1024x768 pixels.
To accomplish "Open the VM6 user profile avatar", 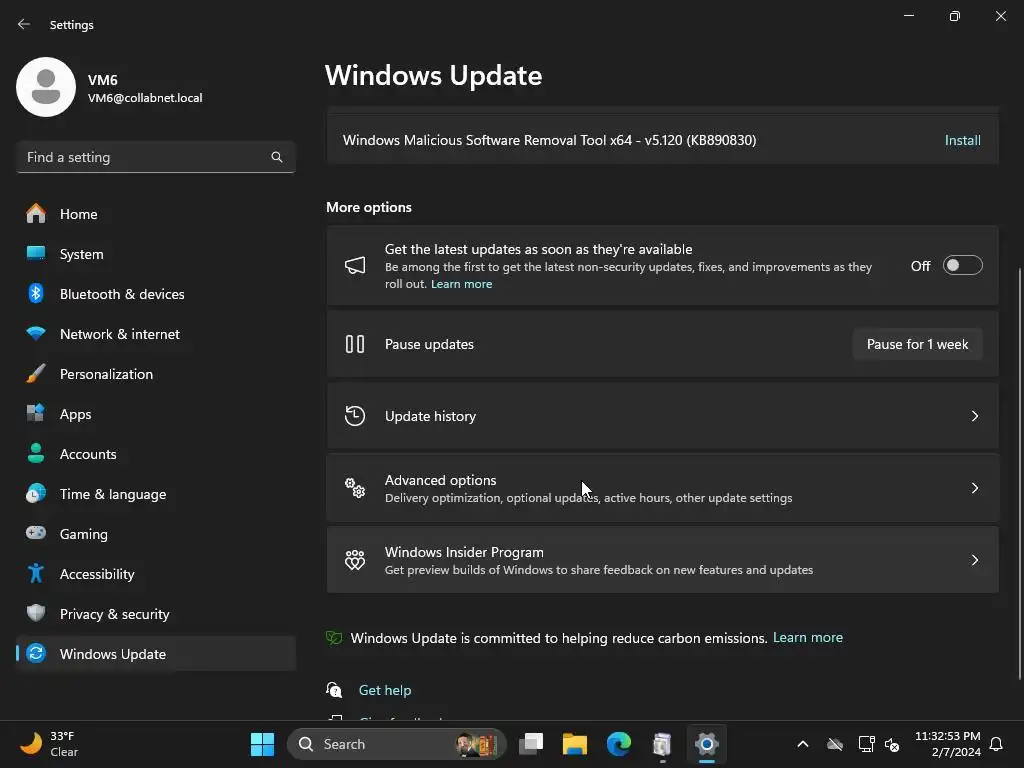I will point(46,87).
